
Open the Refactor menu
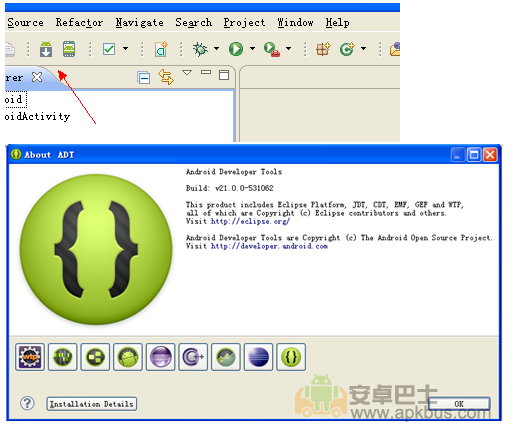point(79,22)
